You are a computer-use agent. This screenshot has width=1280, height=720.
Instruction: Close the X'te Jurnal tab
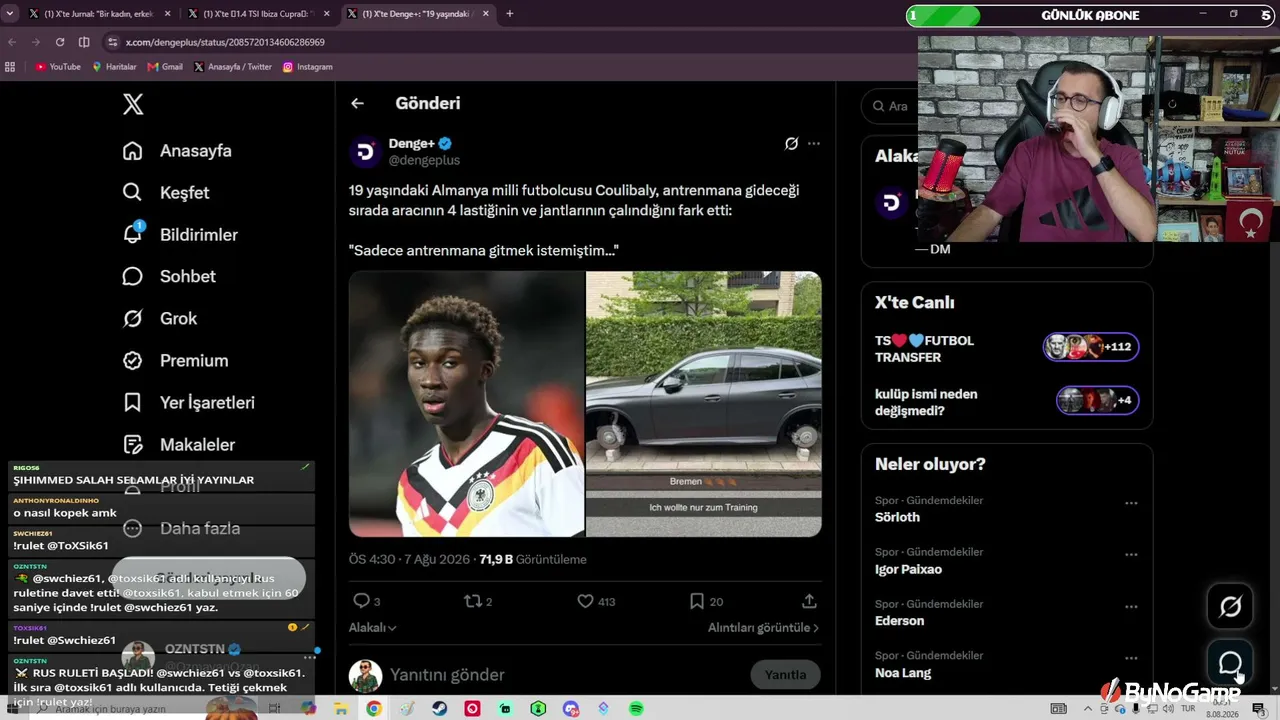[x=166, y=14]
